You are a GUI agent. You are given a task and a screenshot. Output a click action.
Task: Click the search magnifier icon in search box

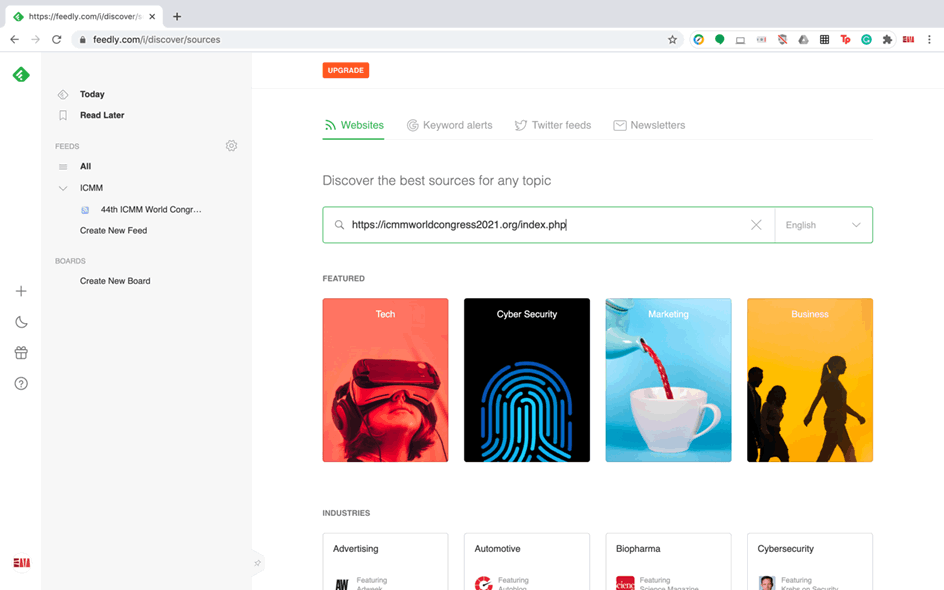point(340,225)
